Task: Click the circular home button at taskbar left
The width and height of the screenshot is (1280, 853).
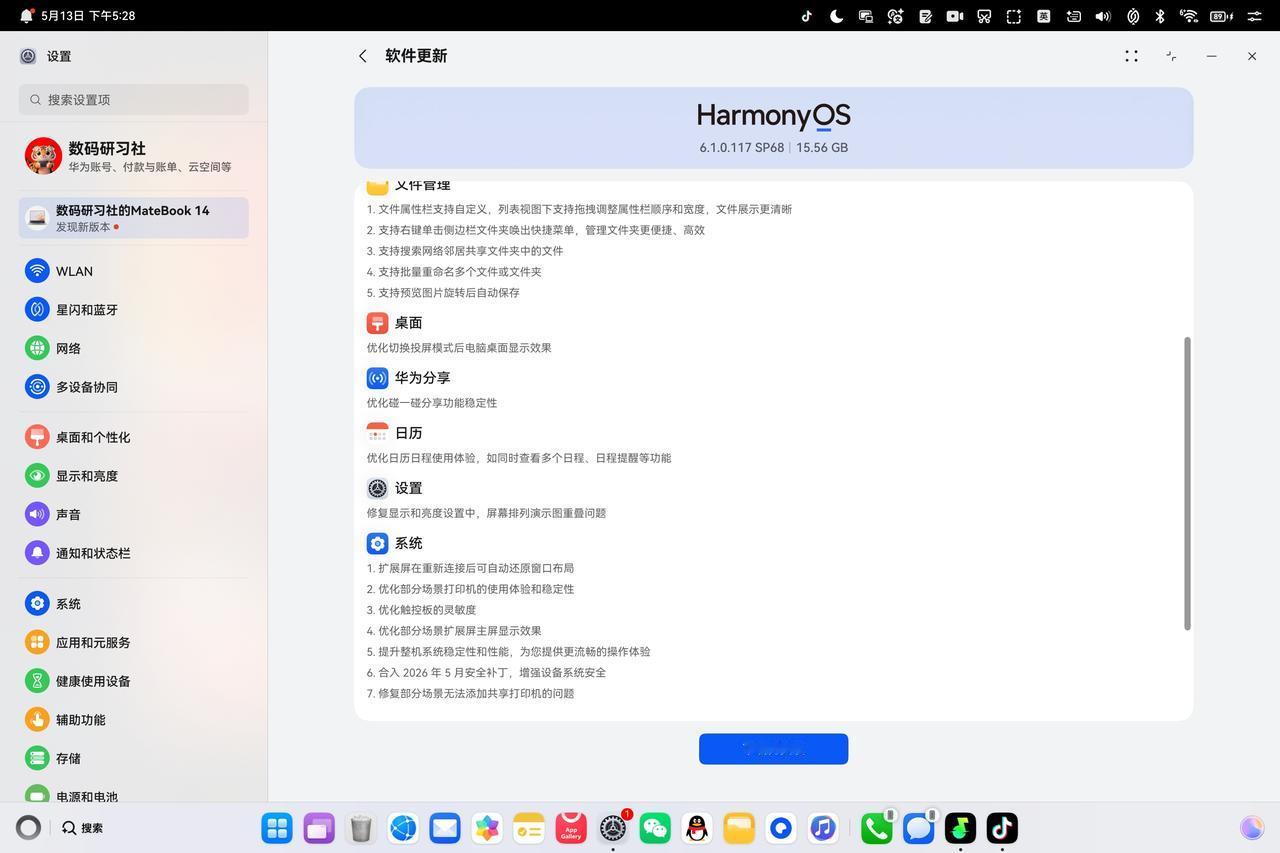Action: pos(28,828)
